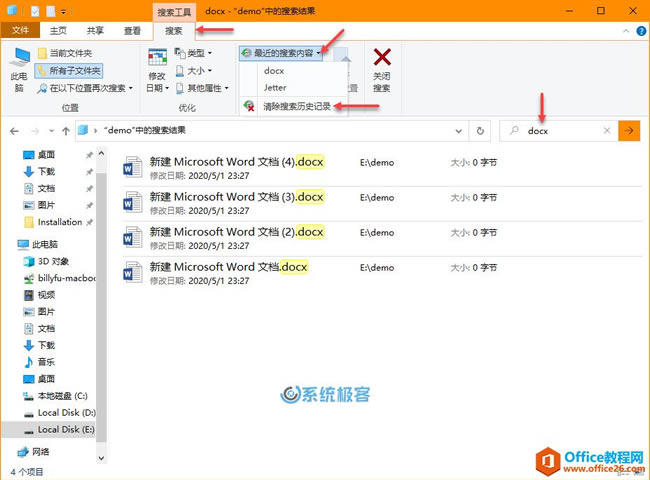
Task: Click Word icon of 文档 (2).docx
Action: 133,238
